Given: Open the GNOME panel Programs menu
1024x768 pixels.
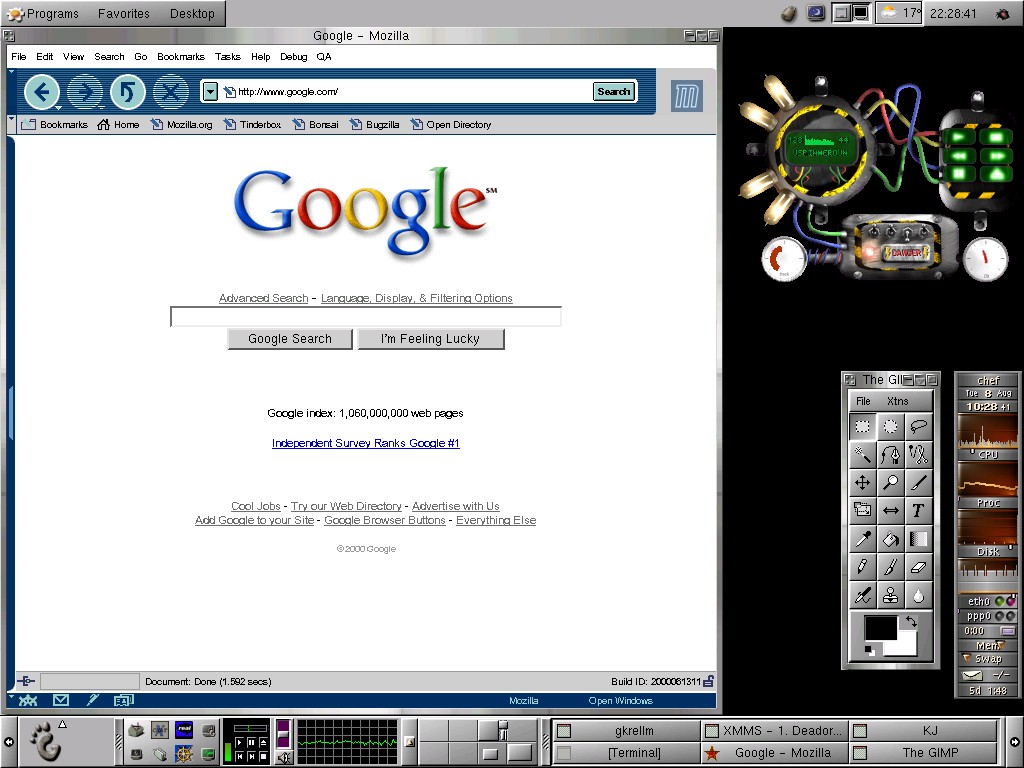Looking at the screenshot, I should tap(43, 14).
